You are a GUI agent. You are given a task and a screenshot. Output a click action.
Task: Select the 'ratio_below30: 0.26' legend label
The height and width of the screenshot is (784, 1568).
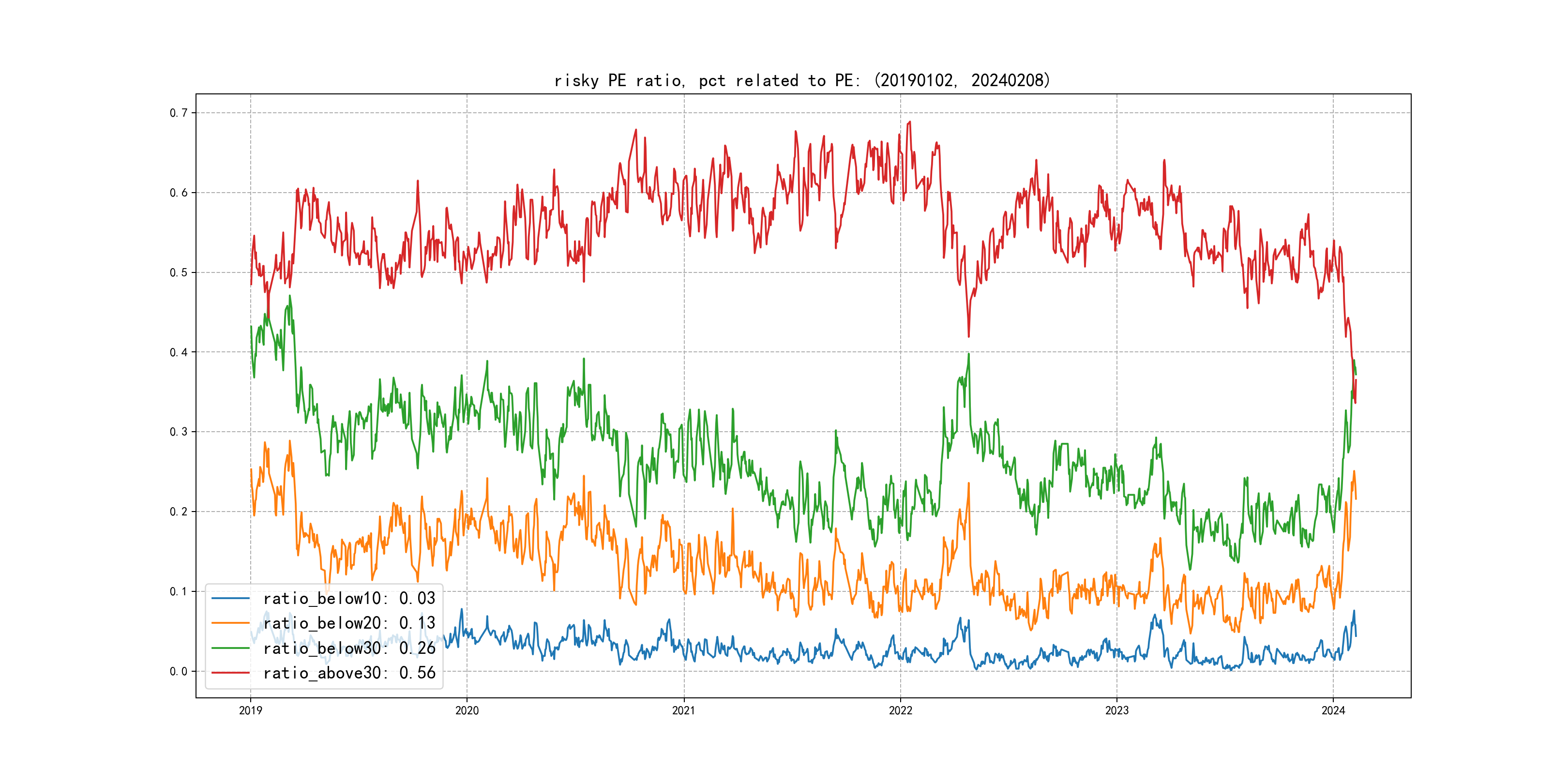[349, 648]
